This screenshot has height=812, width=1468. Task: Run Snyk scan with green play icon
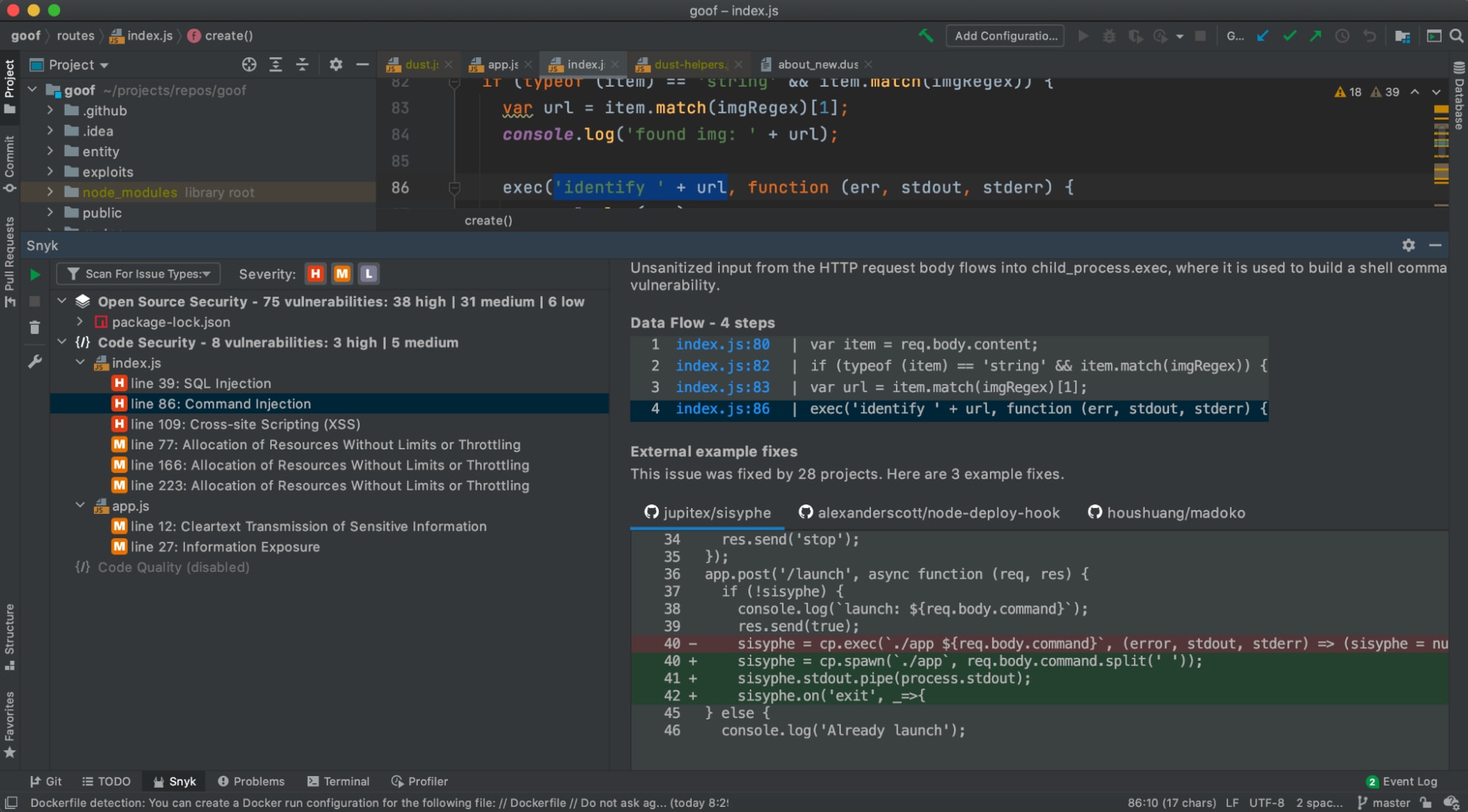35,275
